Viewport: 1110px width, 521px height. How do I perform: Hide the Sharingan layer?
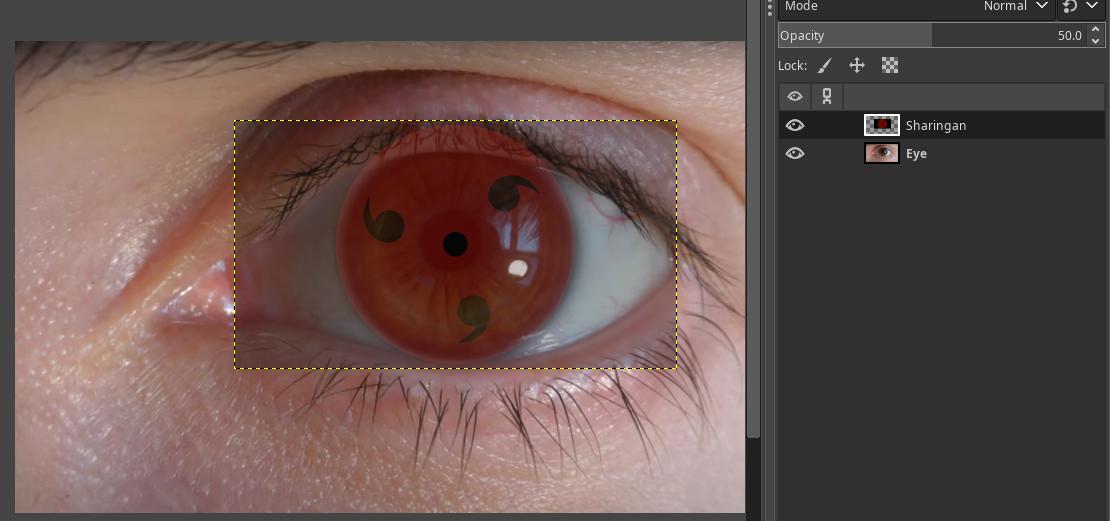(x=795, y=125)
